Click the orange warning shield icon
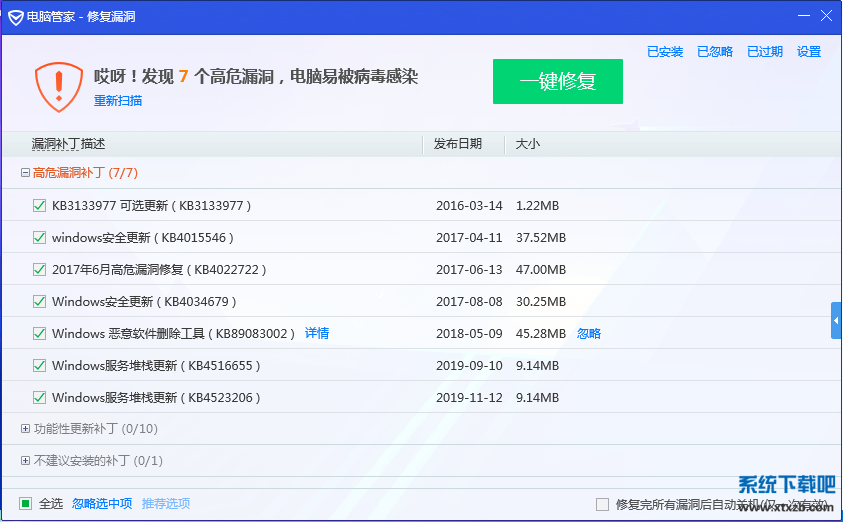Screen dimensions: 843x522 [59, 87]
